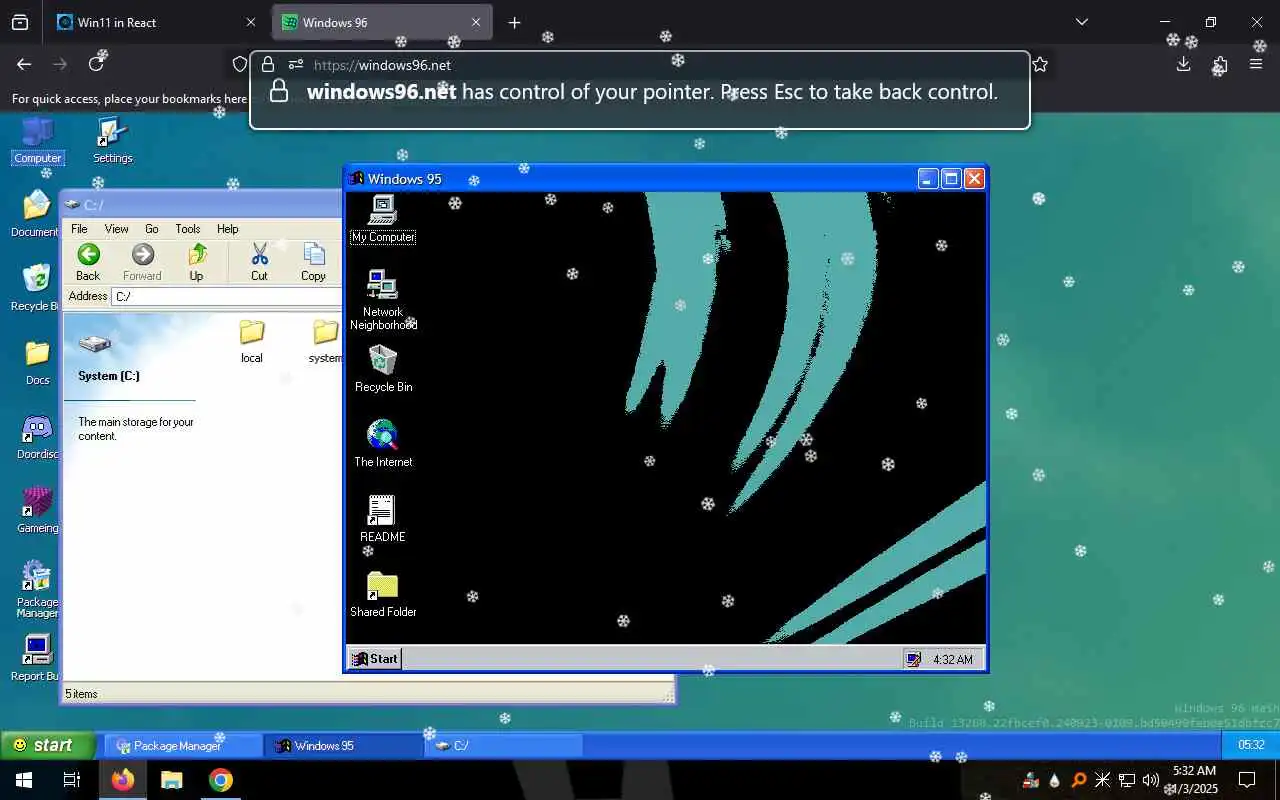This screenshot has width=1280, height=800.
Task: Open the File menu in explorer
Action: click(x=79, y=229)
